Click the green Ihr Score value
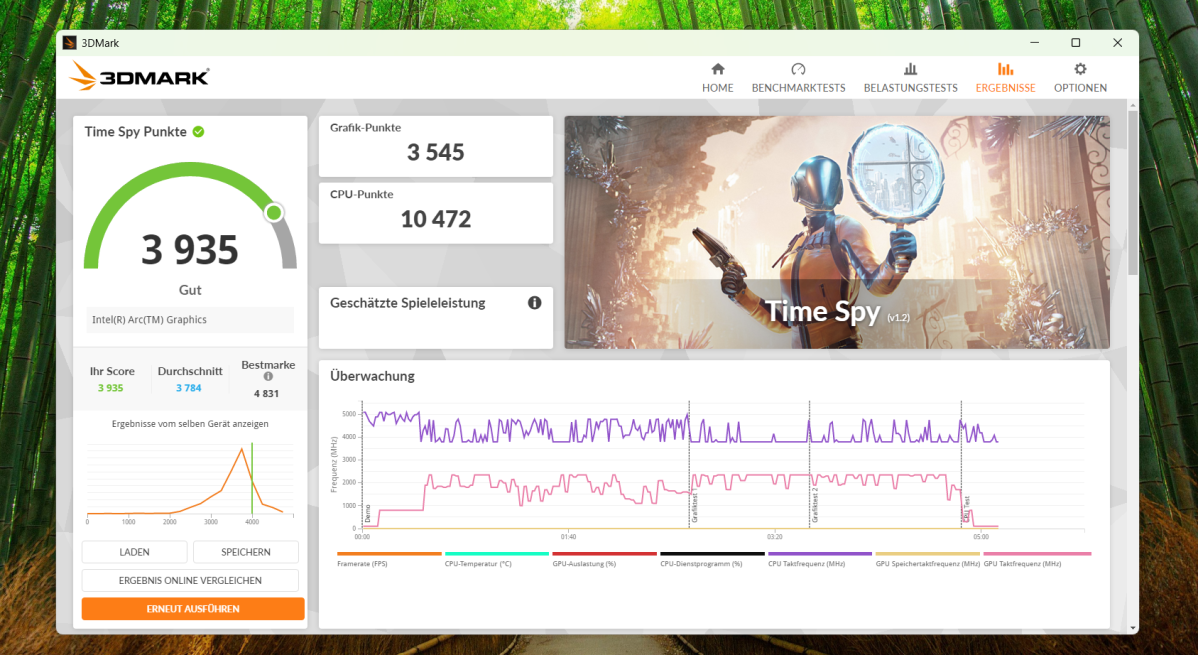 click(110, 387)
